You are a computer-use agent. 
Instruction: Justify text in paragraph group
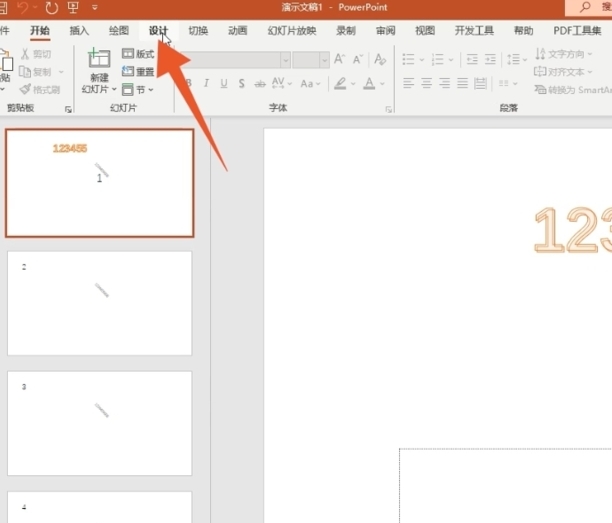pyautogui.click(x=463, y=83)
